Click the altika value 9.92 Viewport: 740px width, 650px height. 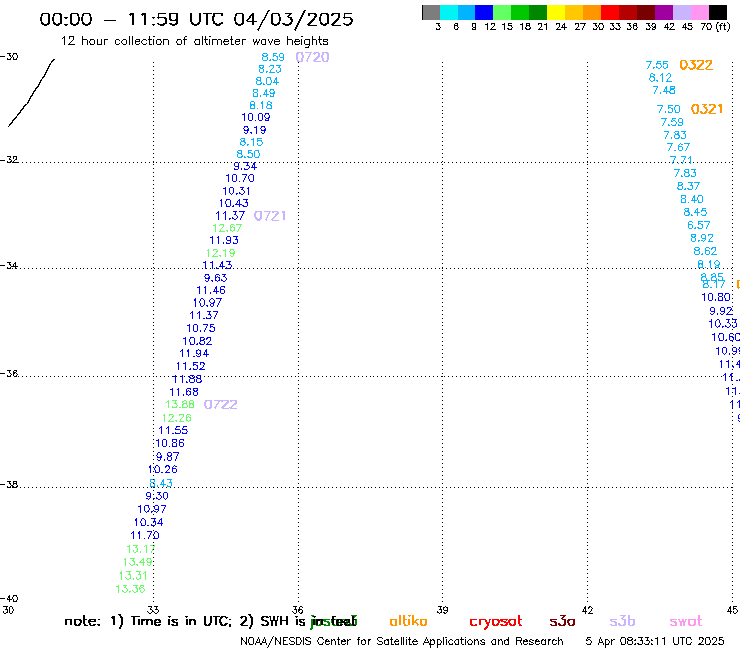[721, 311]
